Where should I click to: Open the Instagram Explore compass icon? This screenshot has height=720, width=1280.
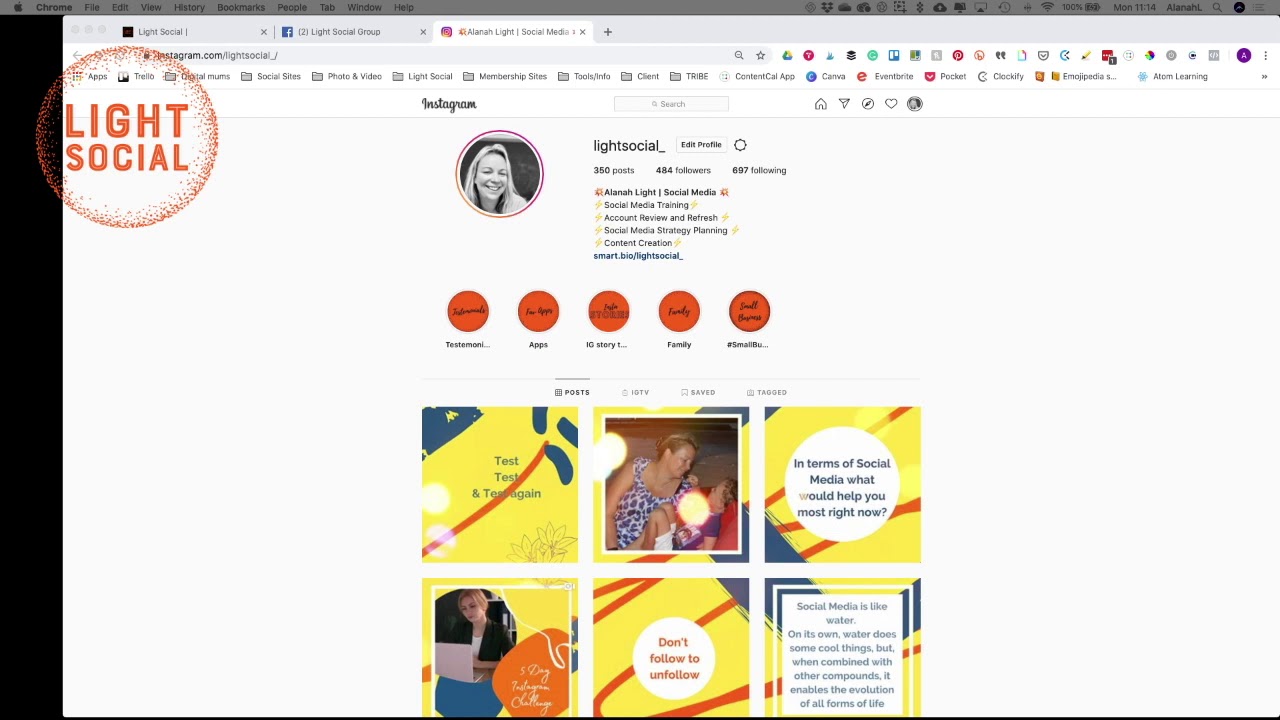click(868, 104)
